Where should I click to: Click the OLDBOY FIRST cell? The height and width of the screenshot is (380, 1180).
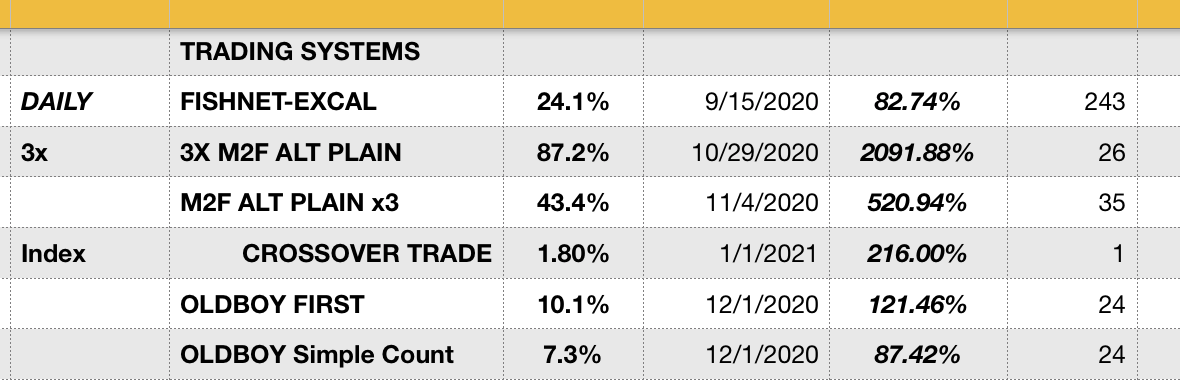click(336, 304)
